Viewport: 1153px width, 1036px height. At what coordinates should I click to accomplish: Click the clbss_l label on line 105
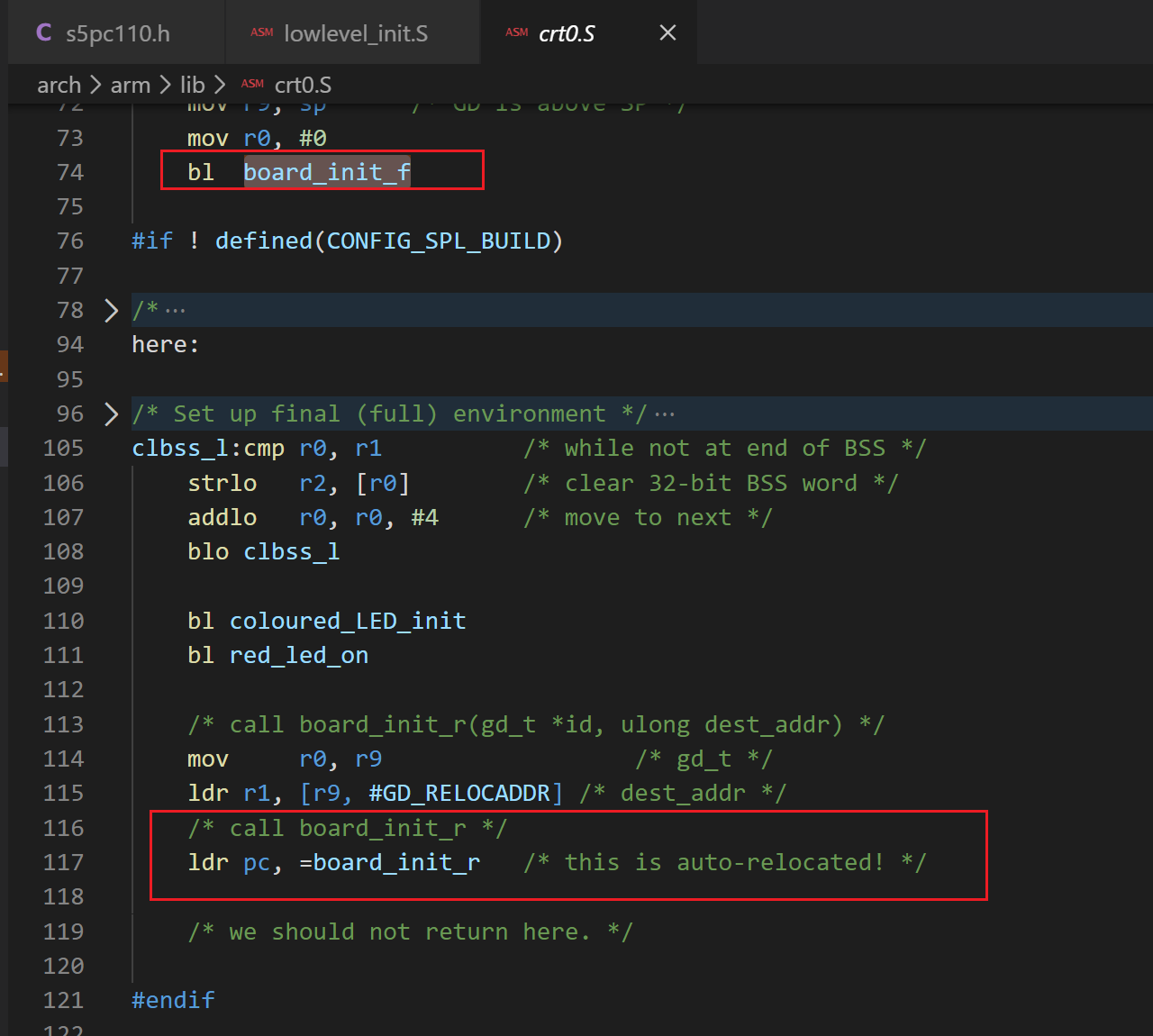[180, 448]
